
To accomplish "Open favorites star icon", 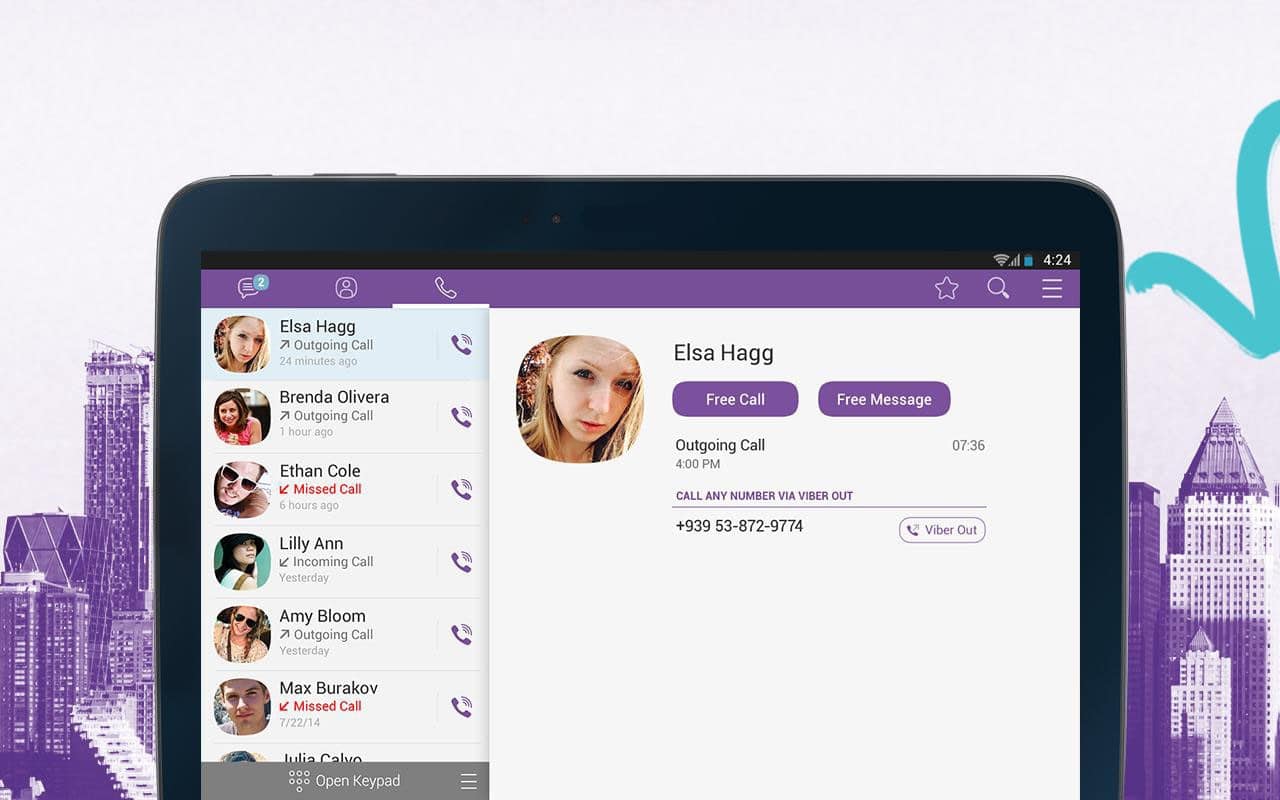I will [x=946, y=288].
